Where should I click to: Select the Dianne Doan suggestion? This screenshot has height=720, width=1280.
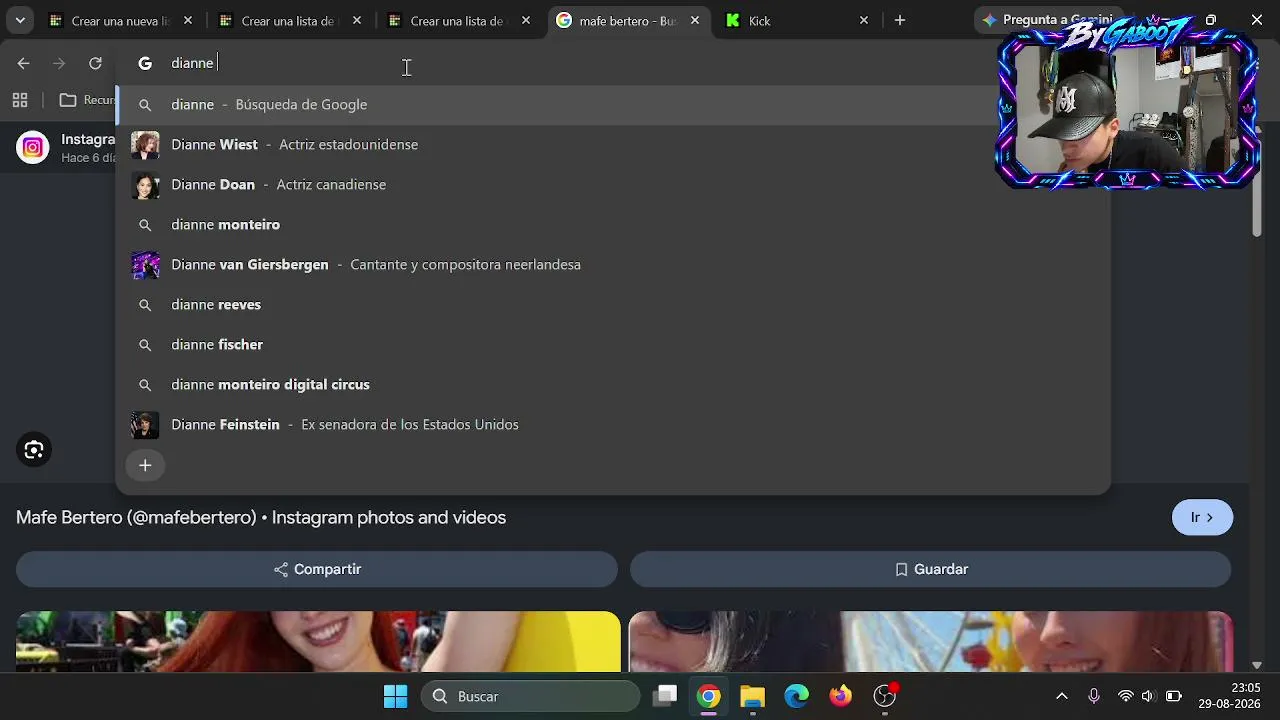pyautogui.click(x=612, y=185)
